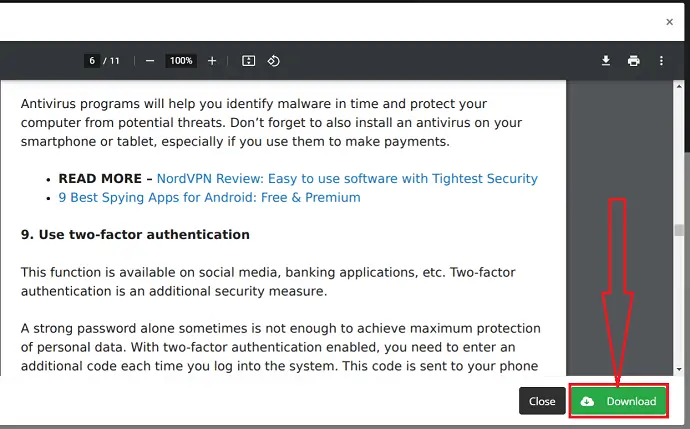Click the green Download button
The image size is (690, 429).
pyautogui.click(x=619, y=401)
